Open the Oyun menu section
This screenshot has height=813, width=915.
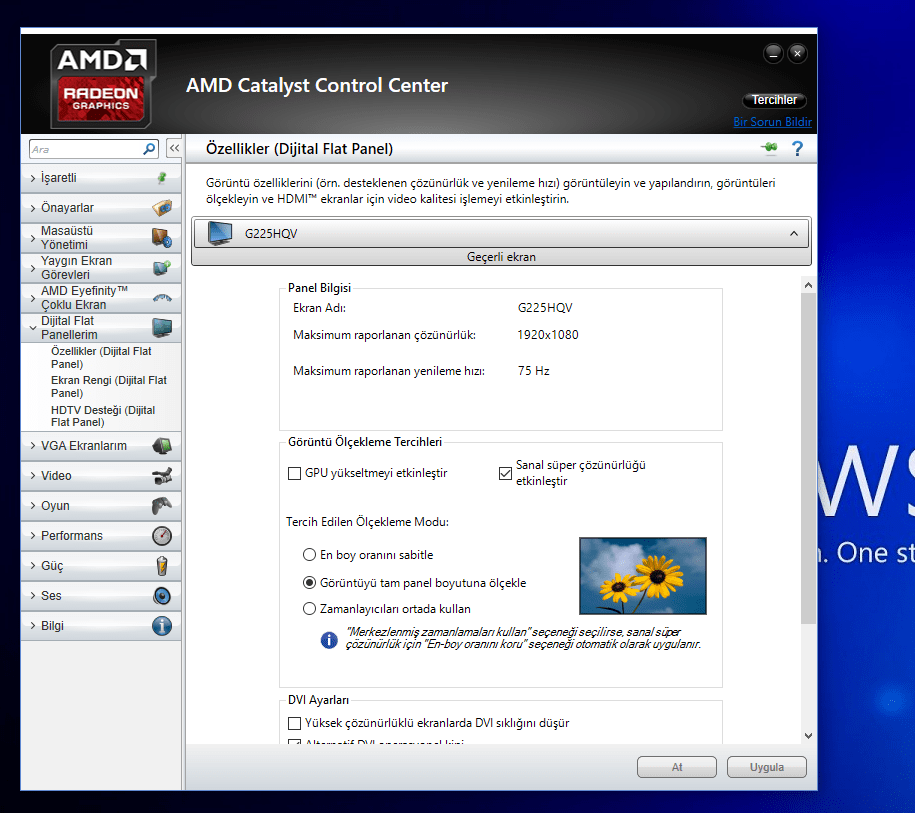point(101,505)
